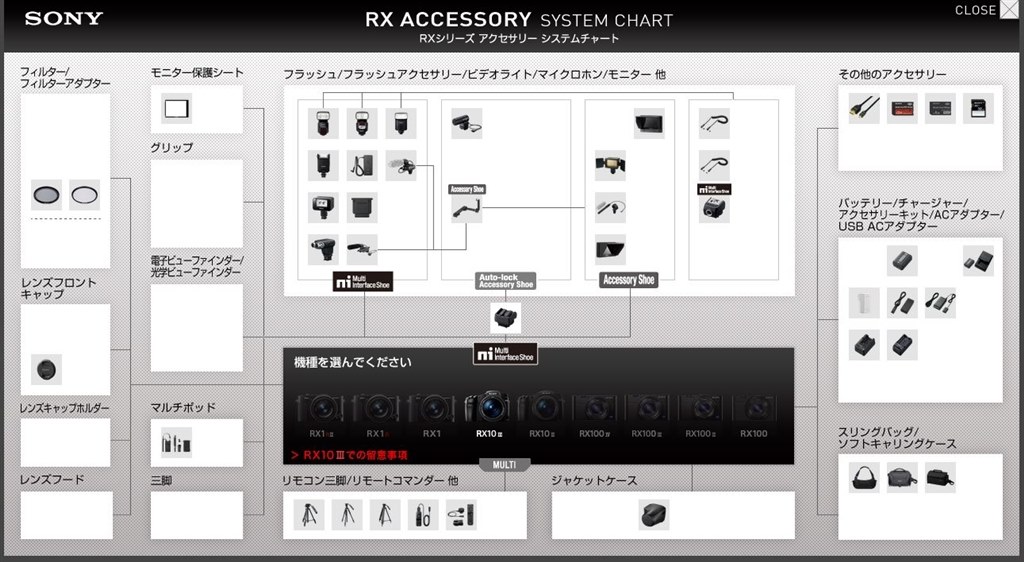Open the clear protector filter icon
1024x562 pixels.
(x=85, y=195)
